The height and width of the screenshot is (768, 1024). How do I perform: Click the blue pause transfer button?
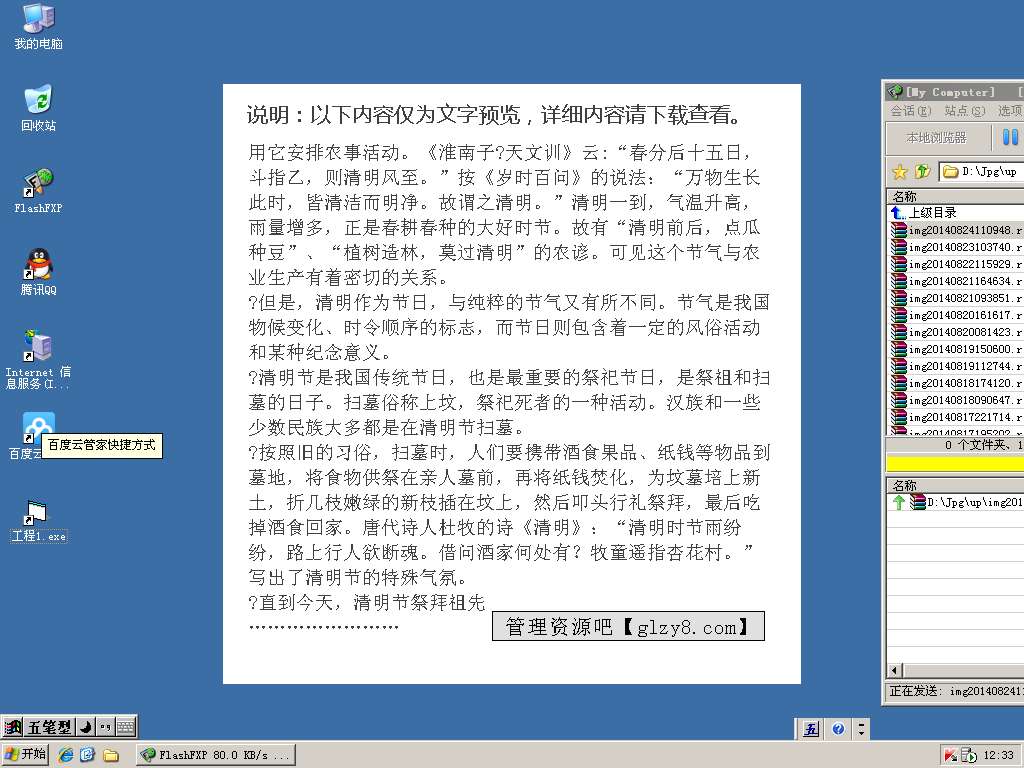(1010, 137)
